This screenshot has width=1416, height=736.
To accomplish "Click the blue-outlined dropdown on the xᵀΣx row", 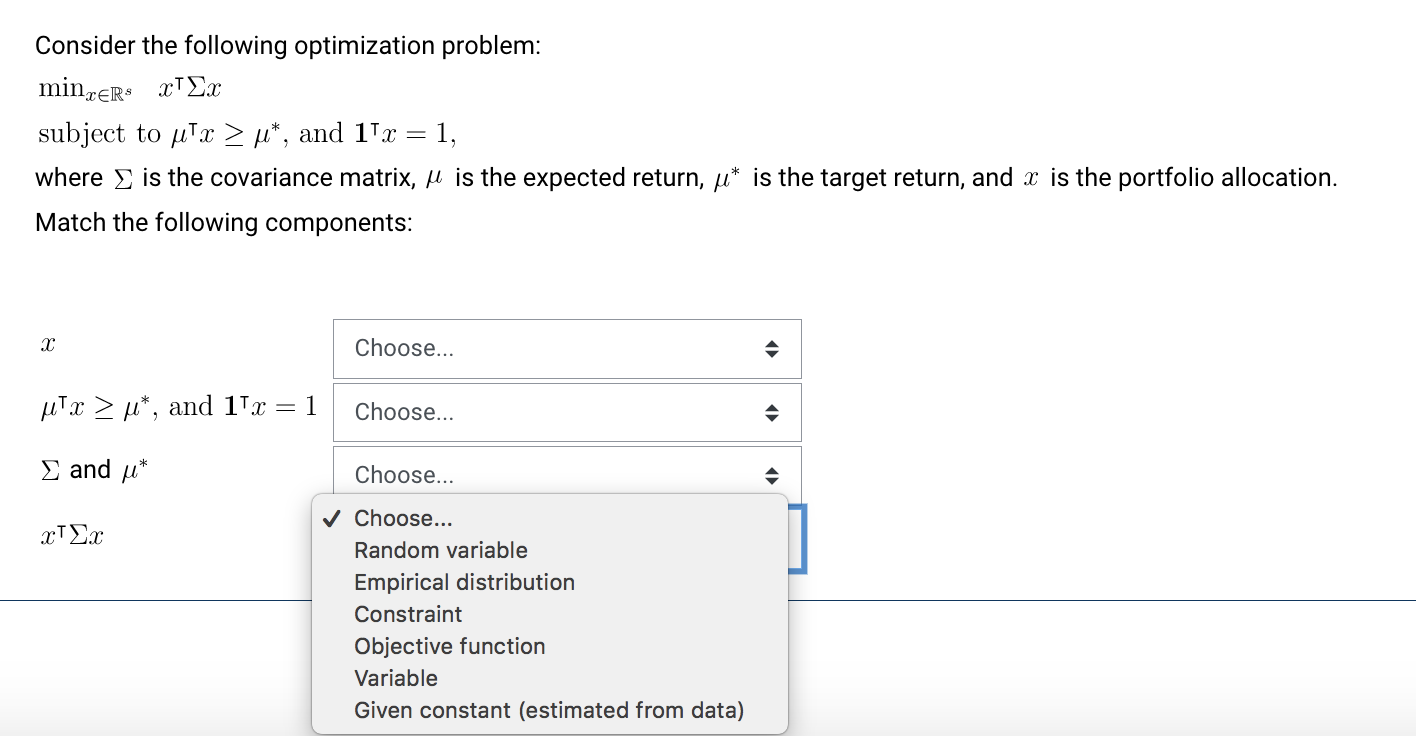I will [x=797, y=539].
